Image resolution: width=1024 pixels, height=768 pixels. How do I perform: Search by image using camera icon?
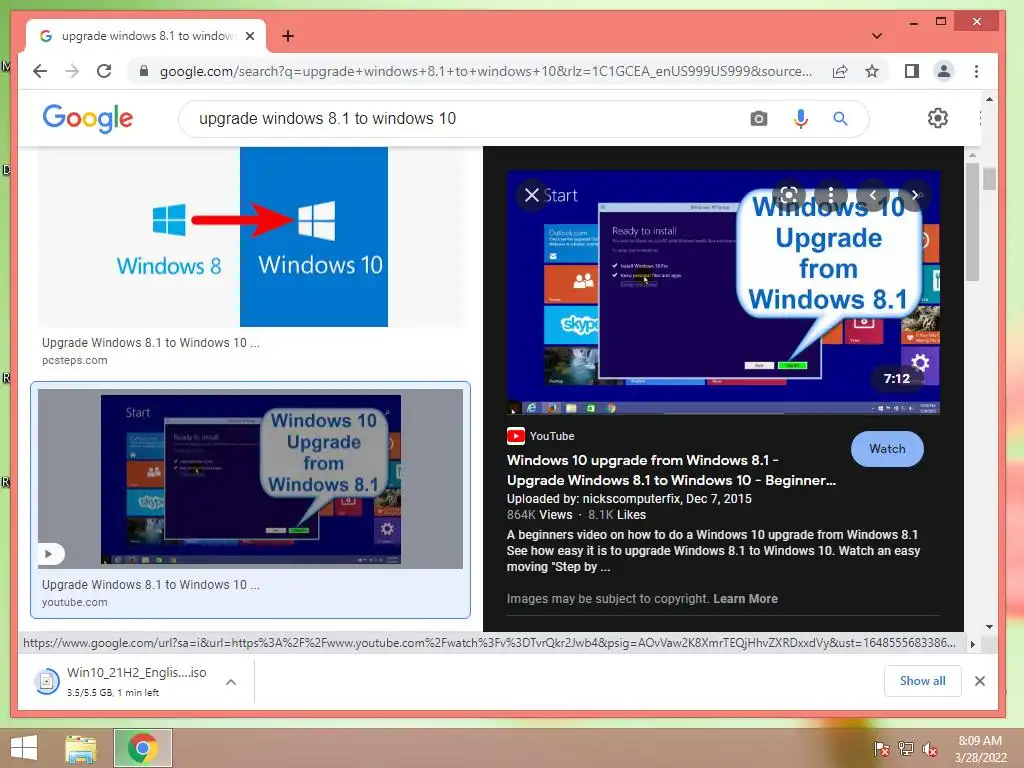[758, 119]
